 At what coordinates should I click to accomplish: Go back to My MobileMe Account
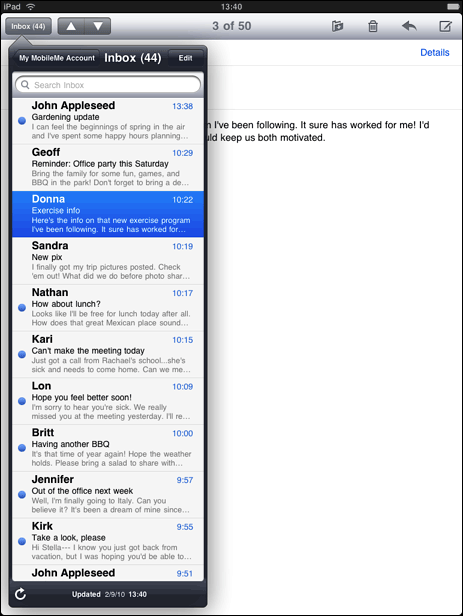(57, 58)
